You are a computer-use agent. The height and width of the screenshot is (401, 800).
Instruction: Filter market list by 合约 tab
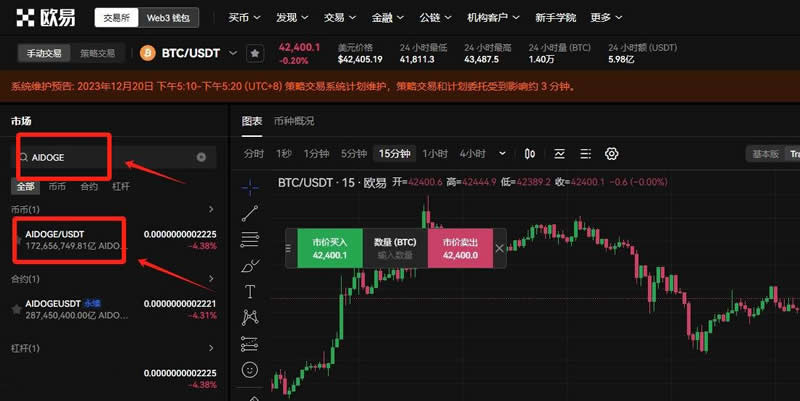coord(89,186)
